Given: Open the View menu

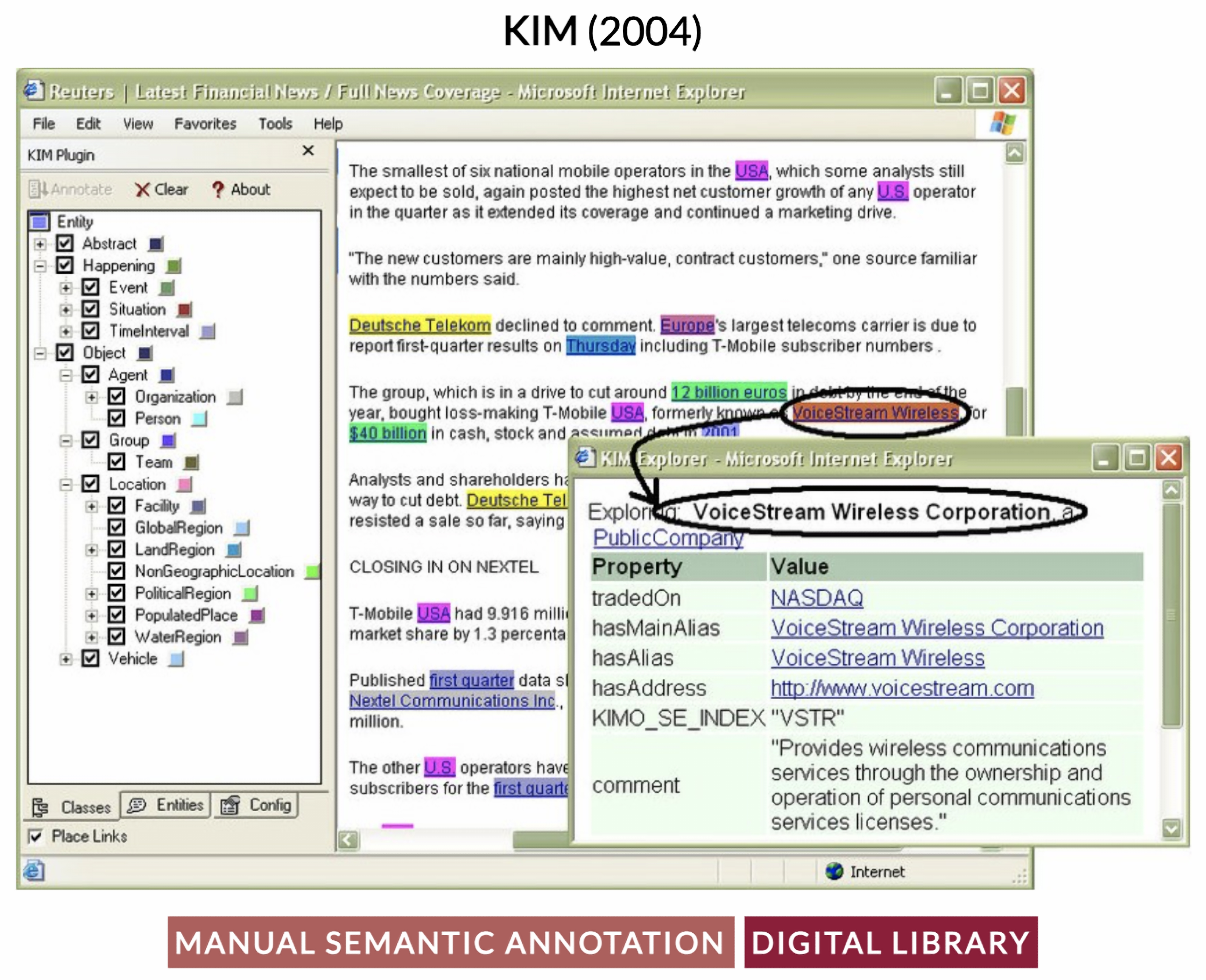Looking at the screenshot, I should coord(138,124).
